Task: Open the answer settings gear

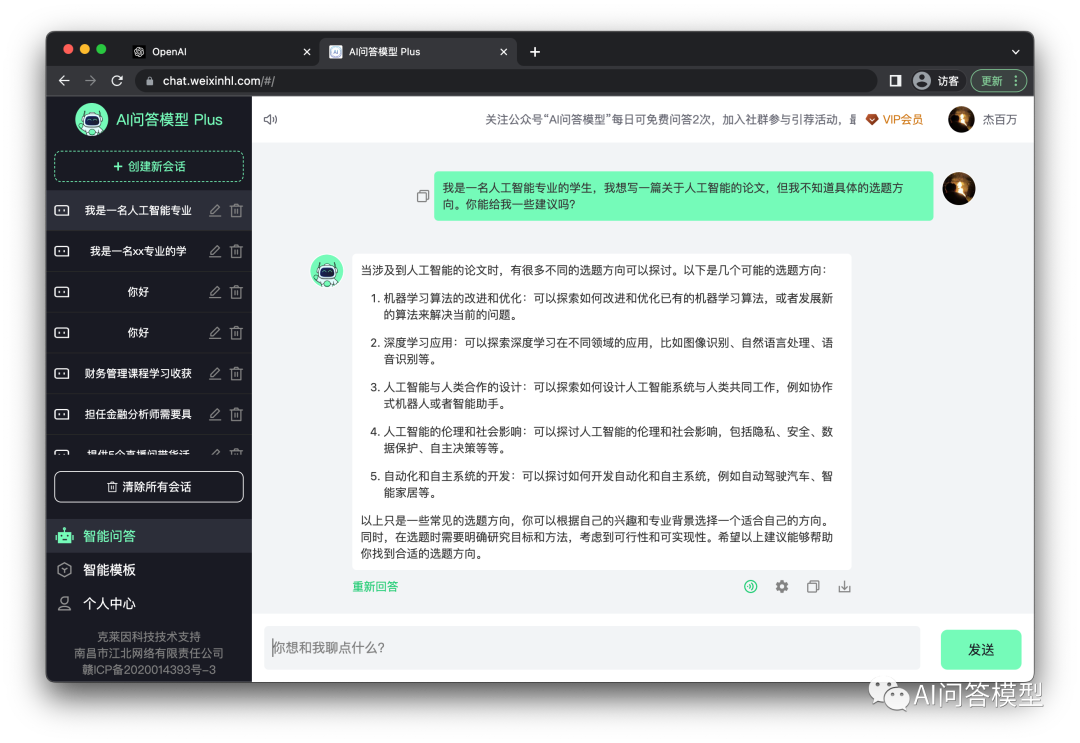Action: (x=781, y=586)
